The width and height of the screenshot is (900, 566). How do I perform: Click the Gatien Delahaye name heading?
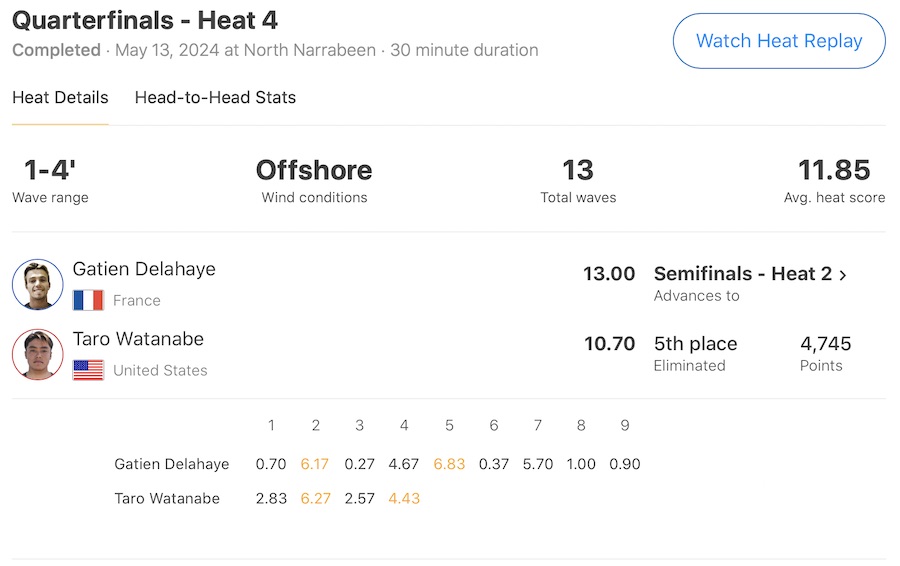coord(144,269)
